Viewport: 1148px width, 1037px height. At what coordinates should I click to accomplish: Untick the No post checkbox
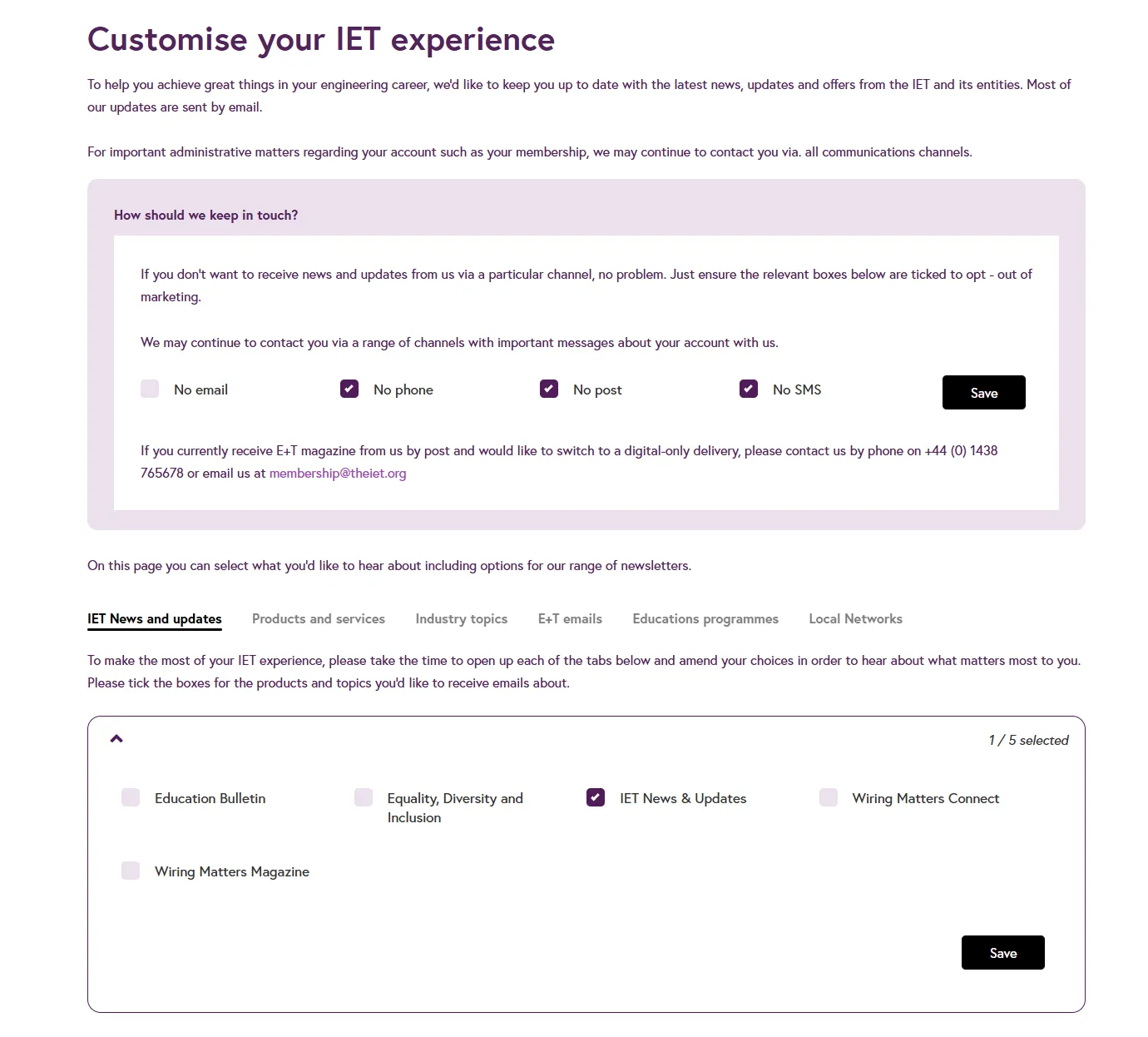click(x=549, y=389)
